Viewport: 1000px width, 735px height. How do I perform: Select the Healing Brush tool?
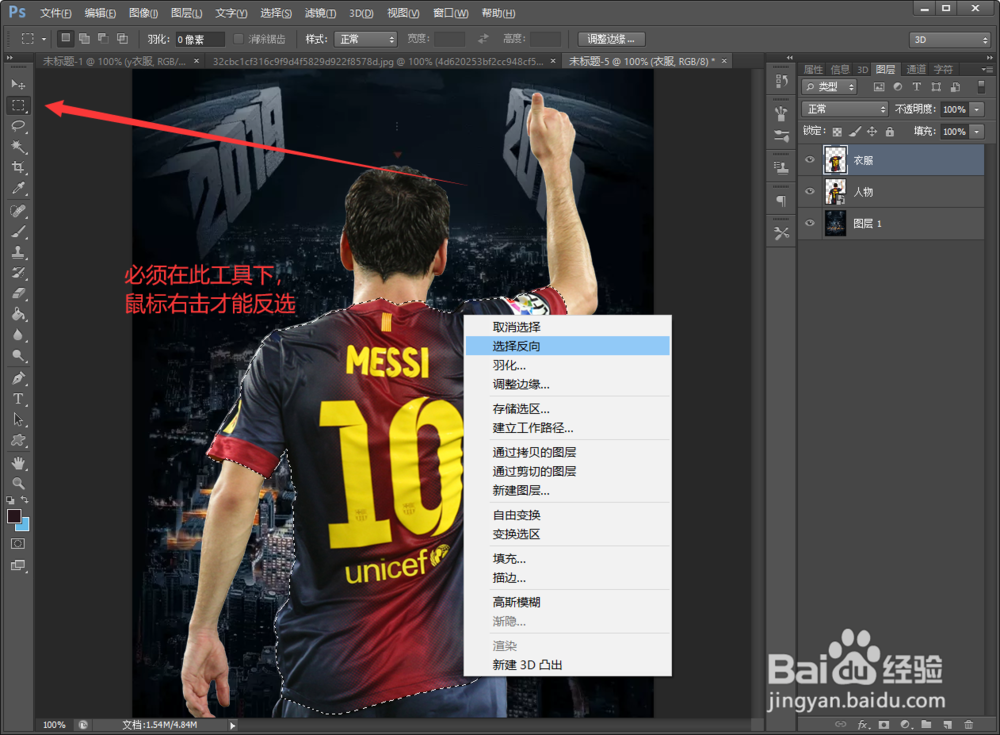18,211
